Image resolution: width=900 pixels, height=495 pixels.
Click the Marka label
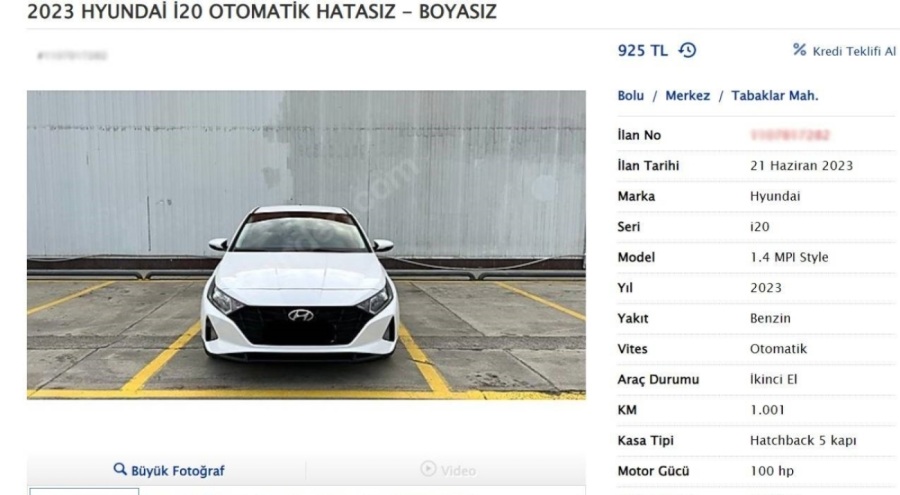636,196
